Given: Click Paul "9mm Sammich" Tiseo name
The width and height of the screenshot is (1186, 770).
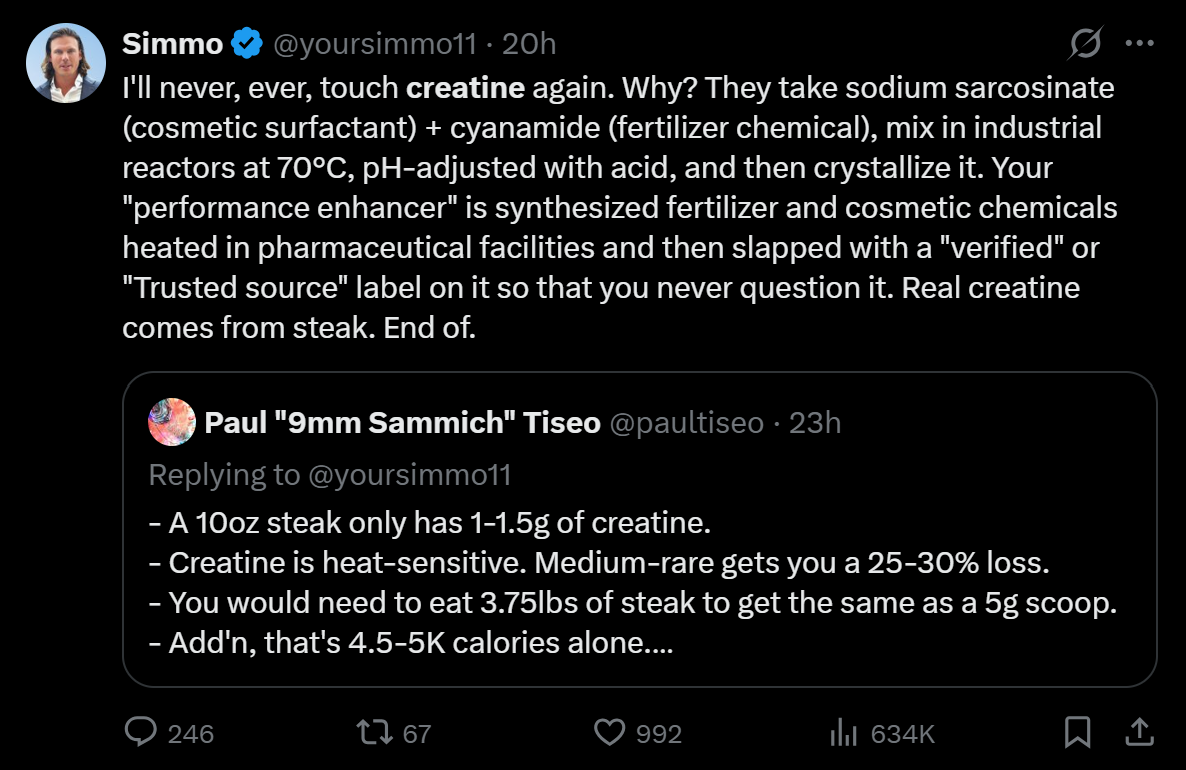Looking at the screenshot, I should pos(402,423).
